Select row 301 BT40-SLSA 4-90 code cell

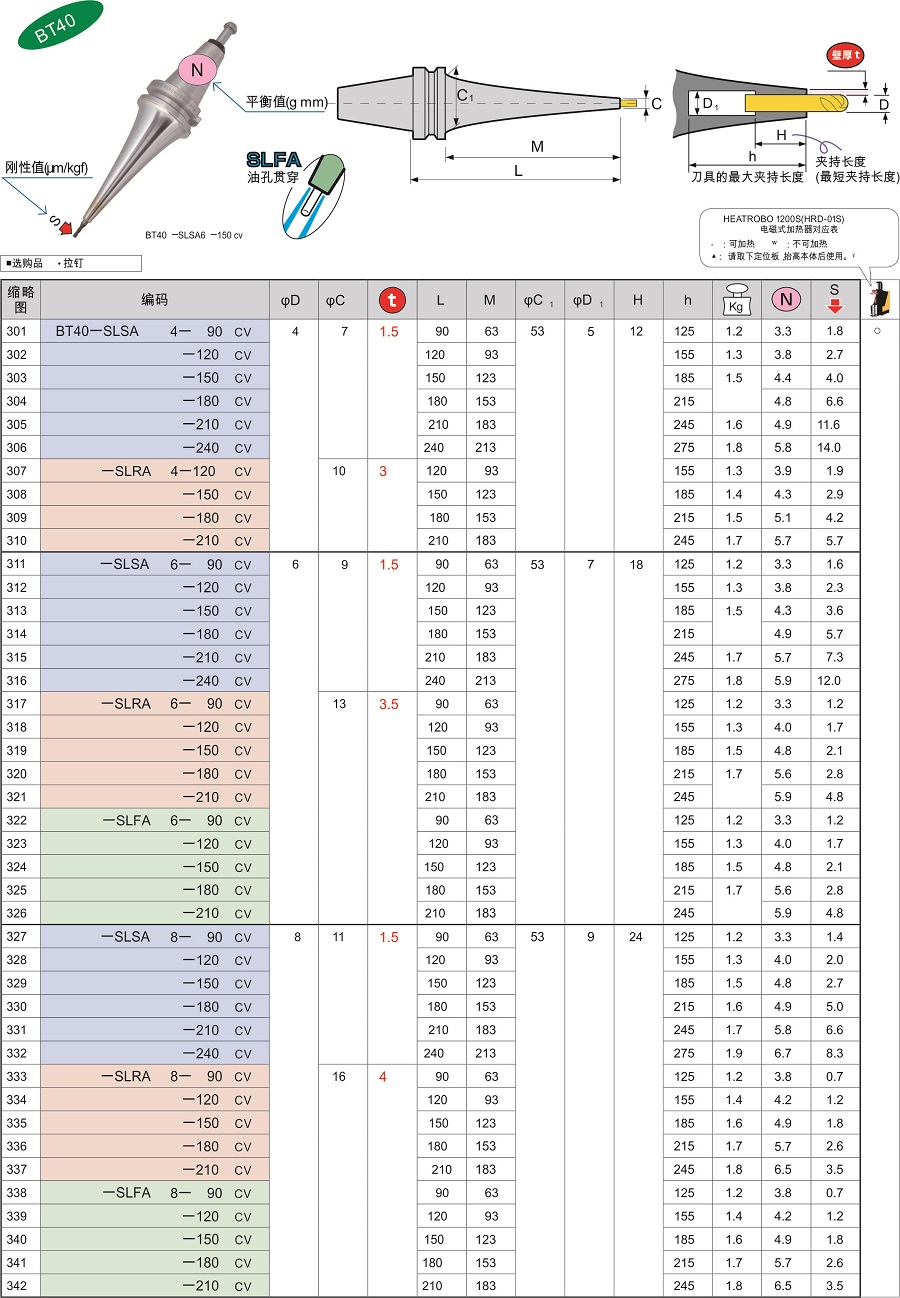(x=155, y=331)
